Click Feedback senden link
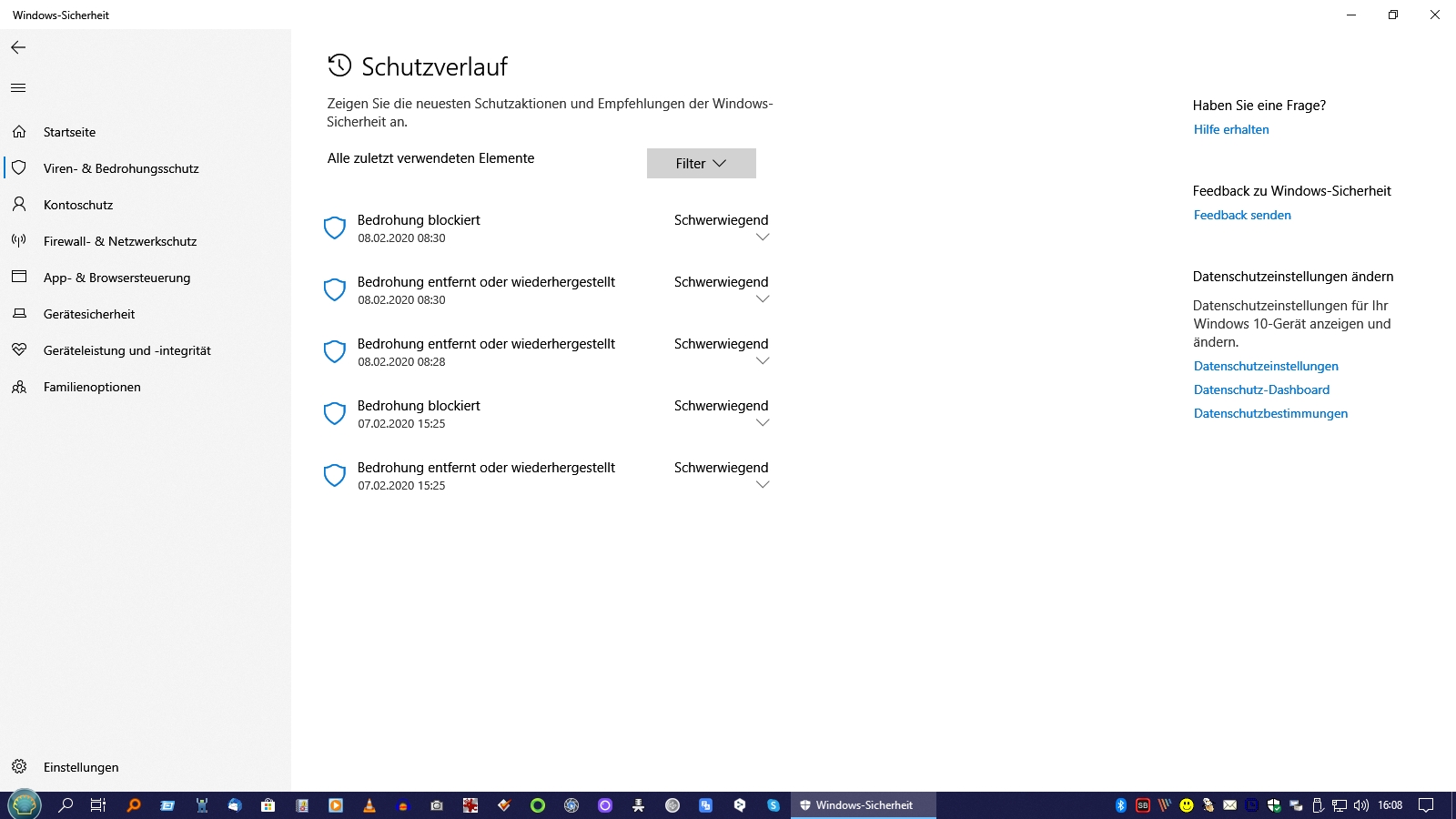This screenshot has height=819, width=1456. click(1242, 215)
